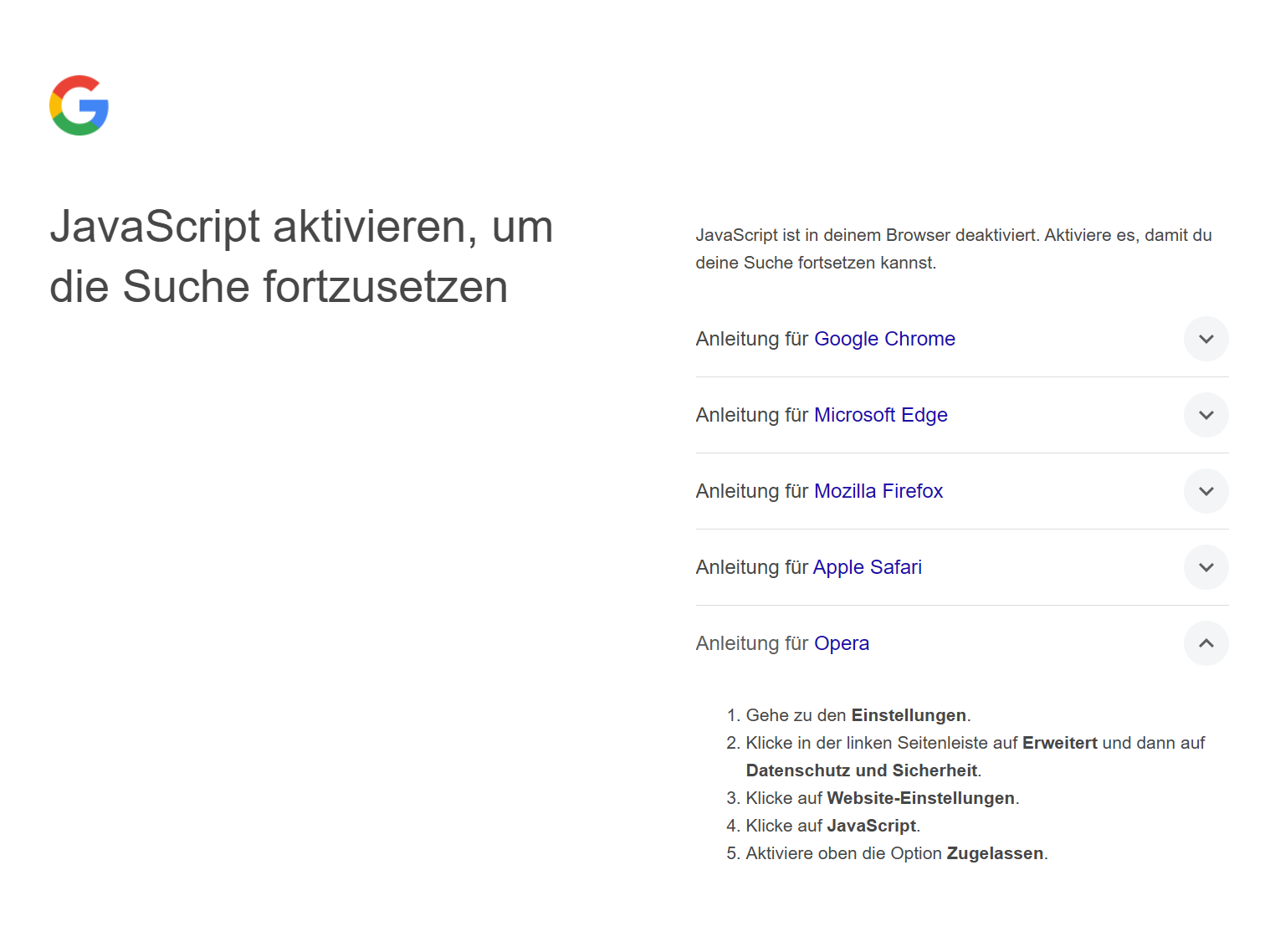Expand the Mozilla Firefox instructions chevron

pyautogui.click(x=1206, y=491)
